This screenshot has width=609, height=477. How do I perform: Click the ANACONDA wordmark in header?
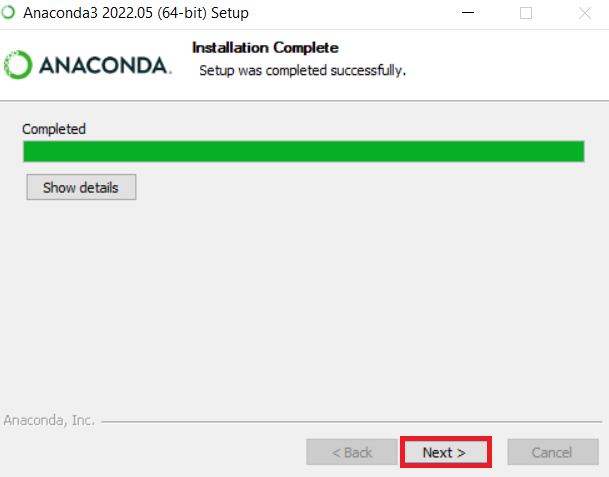click(x=105, y=65)
